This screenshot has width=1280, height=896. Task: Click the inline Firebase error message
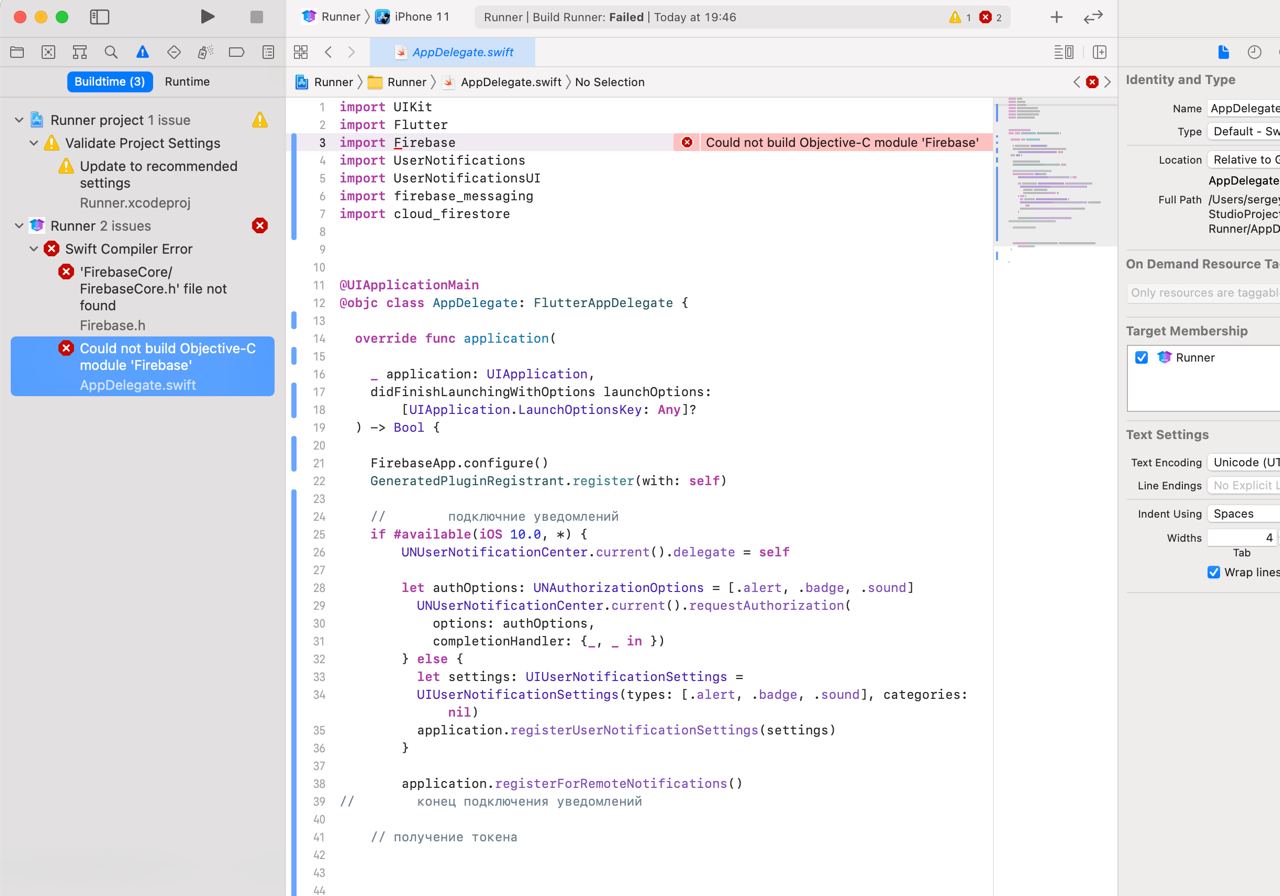[x=842, y=142]
